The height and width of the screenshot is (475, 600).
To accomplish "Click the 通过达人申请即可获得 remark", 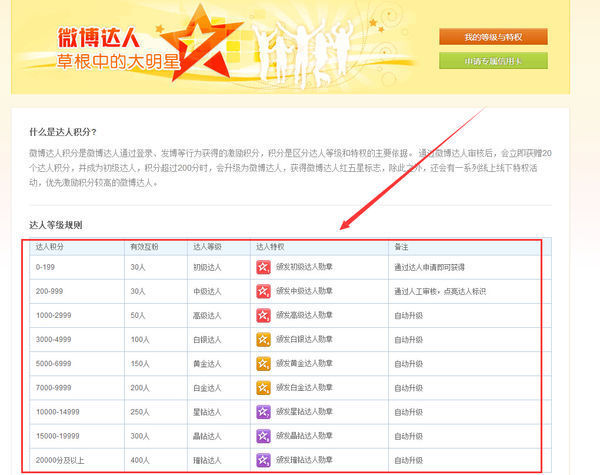I will [x=429, y=267].
